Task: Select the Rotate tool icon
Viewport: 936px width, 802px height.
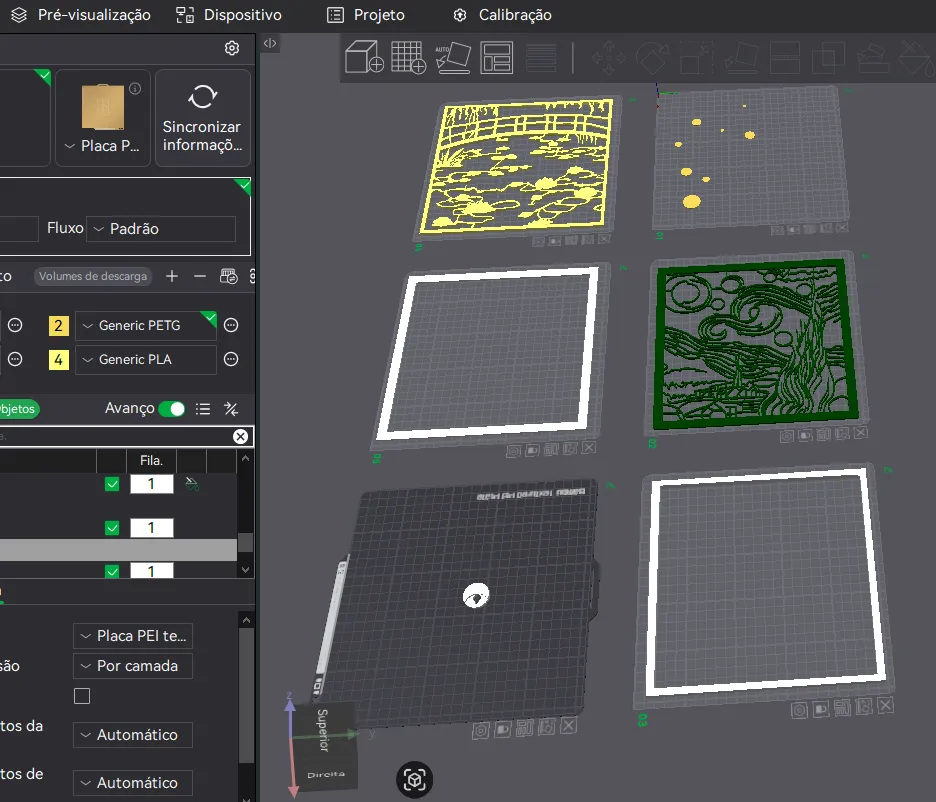Action: (652, 58)
